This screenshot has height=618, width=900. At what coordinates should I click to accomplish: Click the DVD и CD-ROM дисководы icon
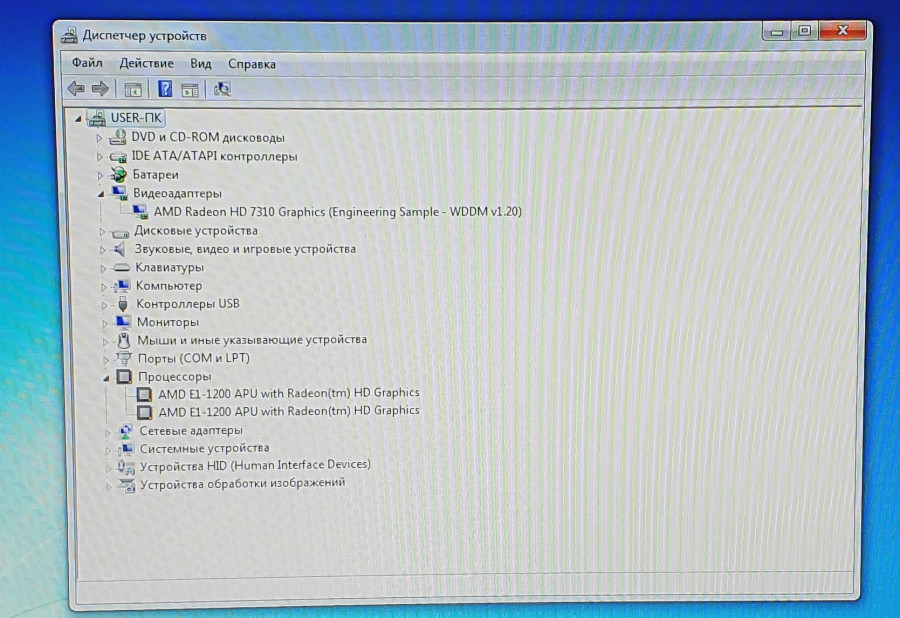[x=118, y=137]
